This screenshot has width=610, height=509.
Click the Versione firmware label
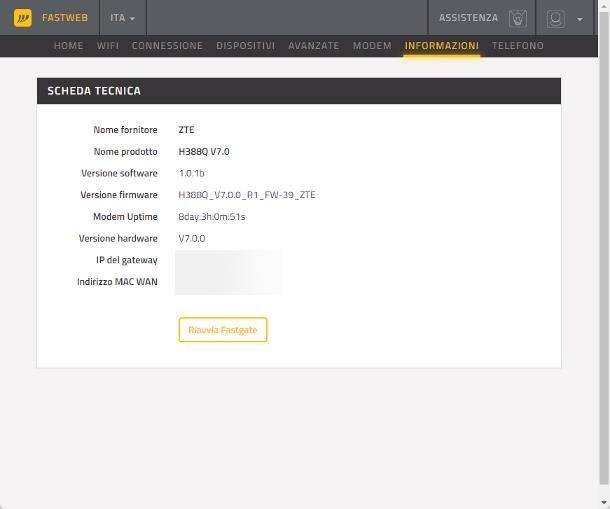pyautogui.click(x=119, y=195)
